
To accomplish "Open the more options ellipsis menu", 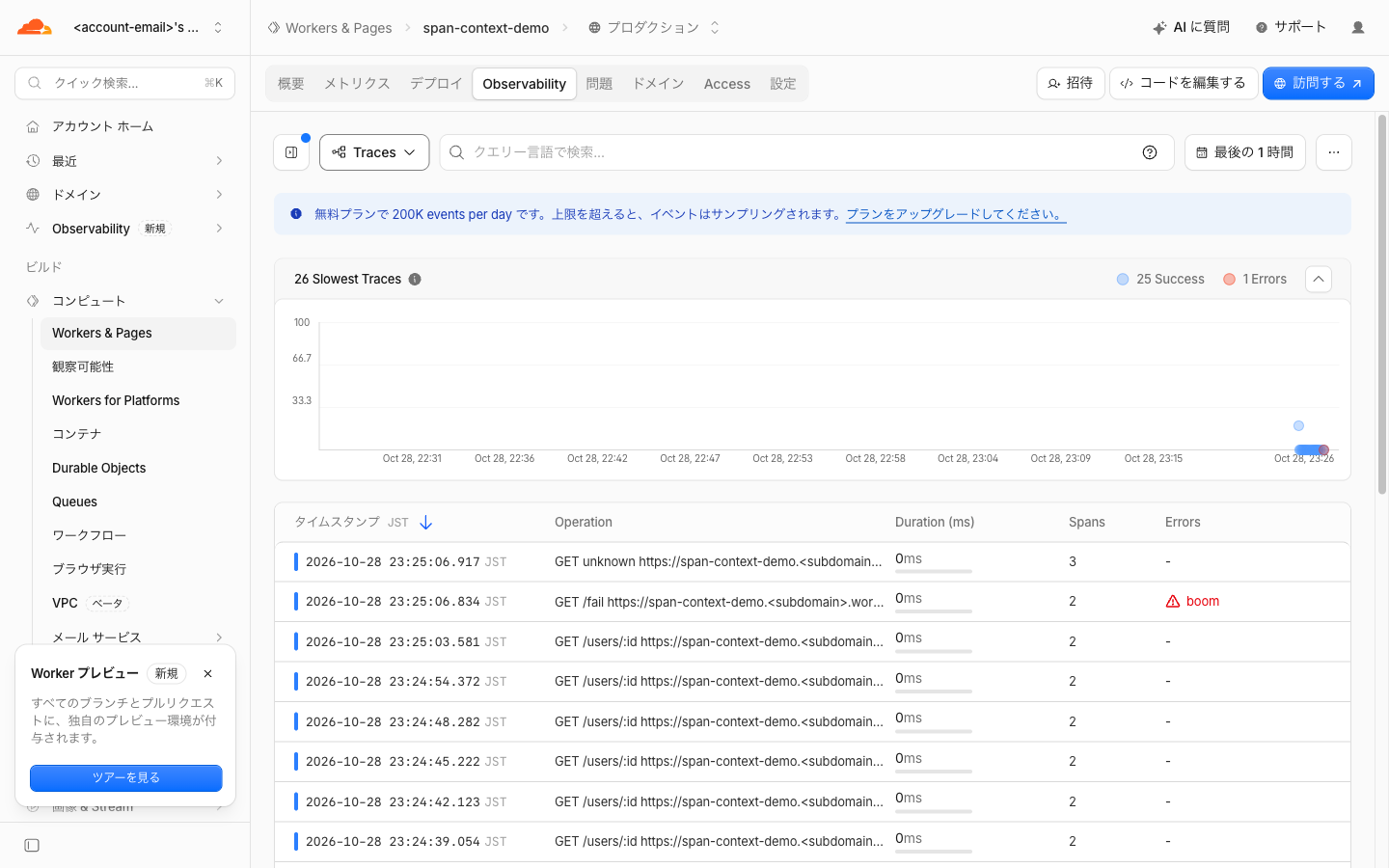I will point(1334,152).
